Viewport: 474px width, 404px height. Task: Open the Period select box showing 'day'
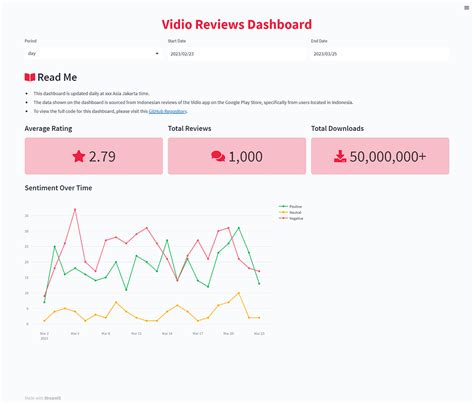click(93, 54)
